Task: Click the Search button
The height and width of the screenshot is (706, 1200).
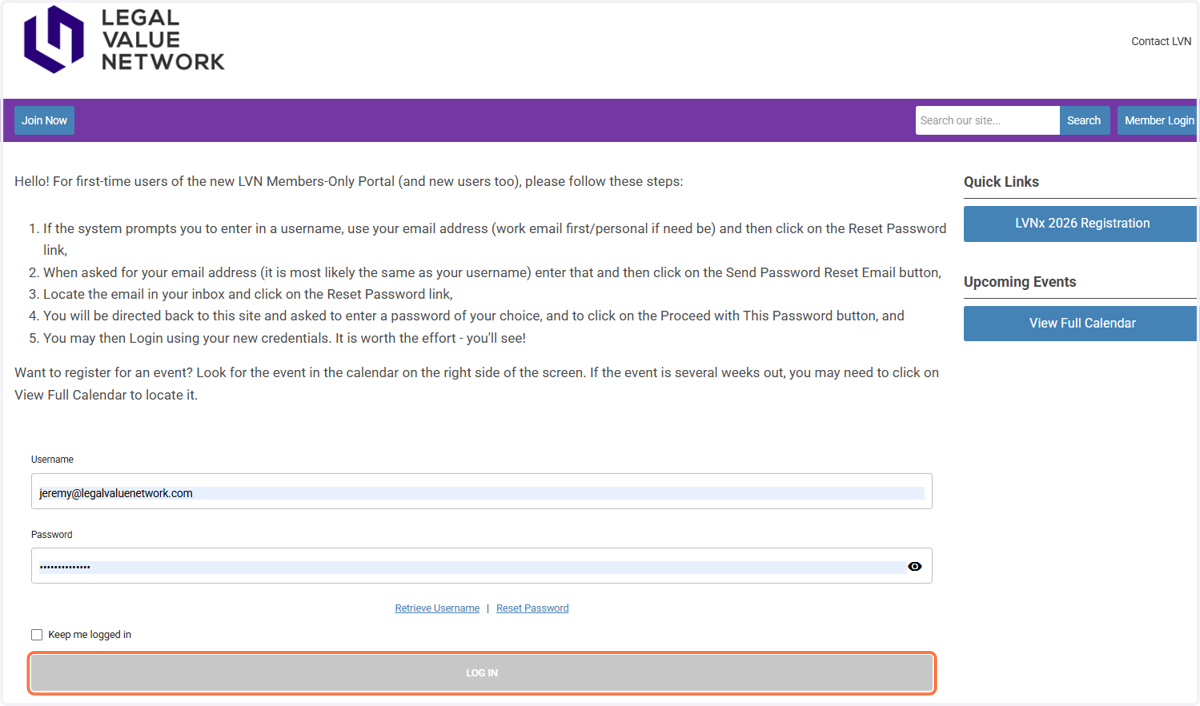Action: tap(1084, 120)
